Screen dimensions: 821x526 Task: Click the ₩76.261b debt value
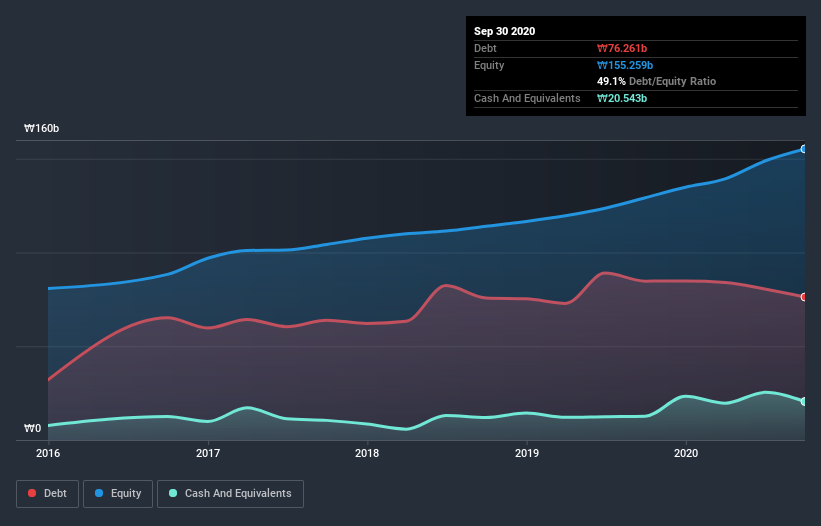tap(622, 48)
